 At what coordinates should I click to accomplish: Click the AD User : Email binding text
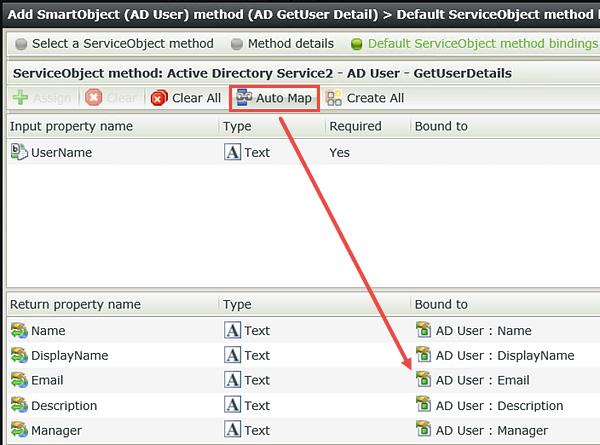(483, 380)
